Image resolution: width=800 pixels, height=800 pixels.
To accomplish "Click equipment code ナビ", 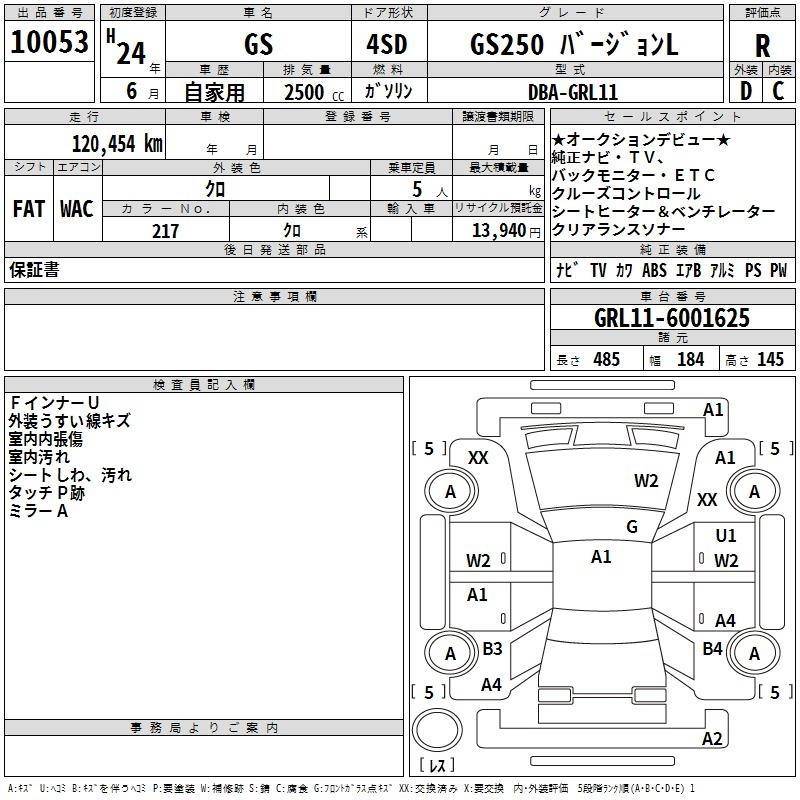I will (x=567, y=270).
